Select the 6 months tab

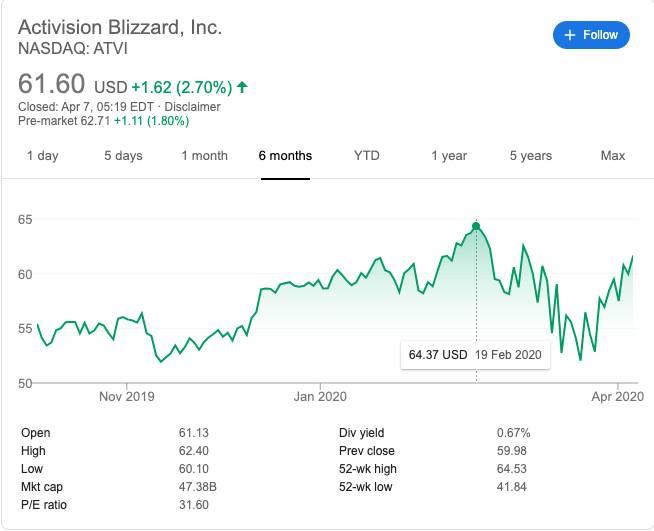(x=285, y=156)
